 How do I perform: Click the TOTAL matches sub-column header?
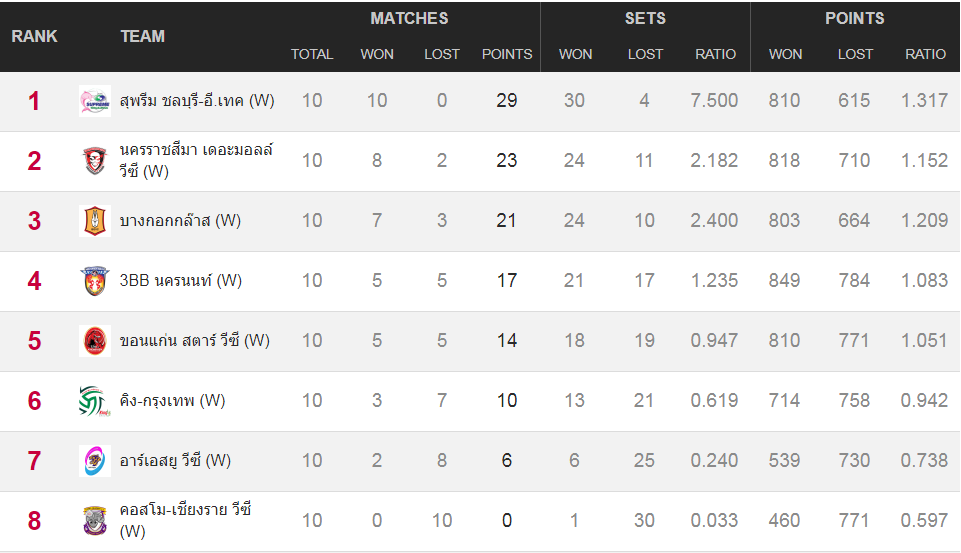point(312,54)
